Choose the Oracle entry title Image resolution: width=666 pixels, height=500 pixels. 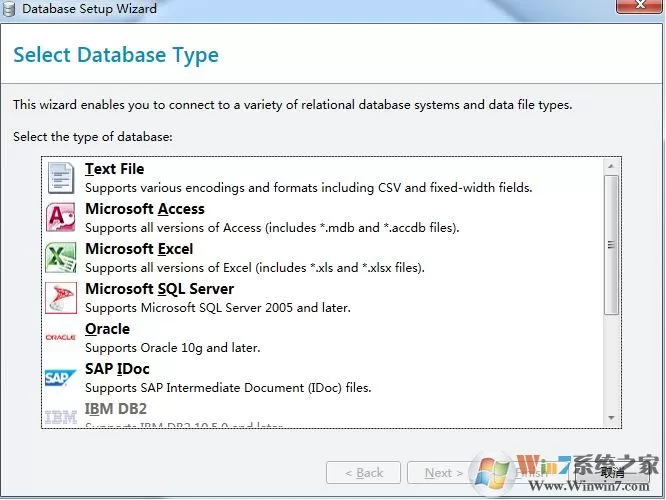click(x=107, y=329)
